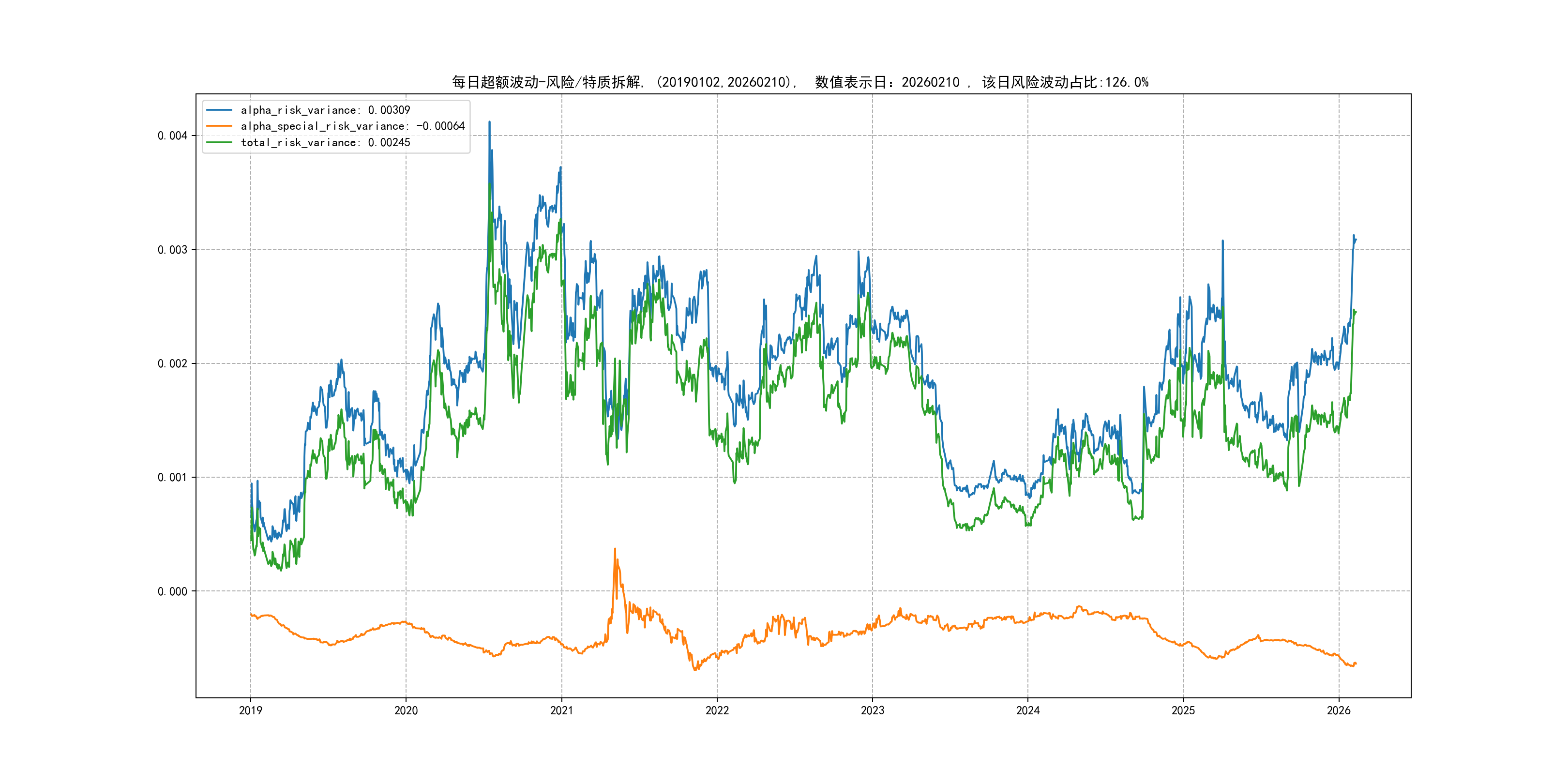The height and width of the screenshot is (784, 1568).
Task: Click the 2024 x-axis tick label
Action: (1028, 710)
